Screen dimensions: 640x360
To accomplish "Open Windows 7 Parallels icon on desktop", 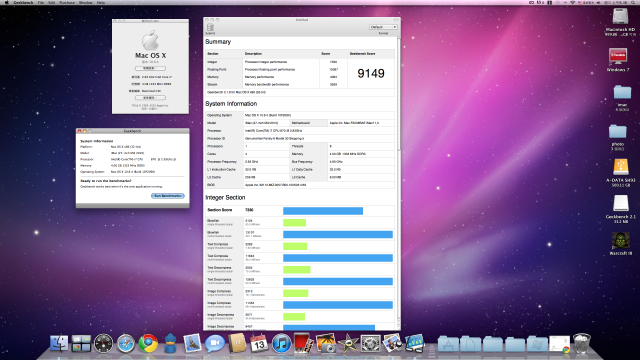I will point(618,57).
